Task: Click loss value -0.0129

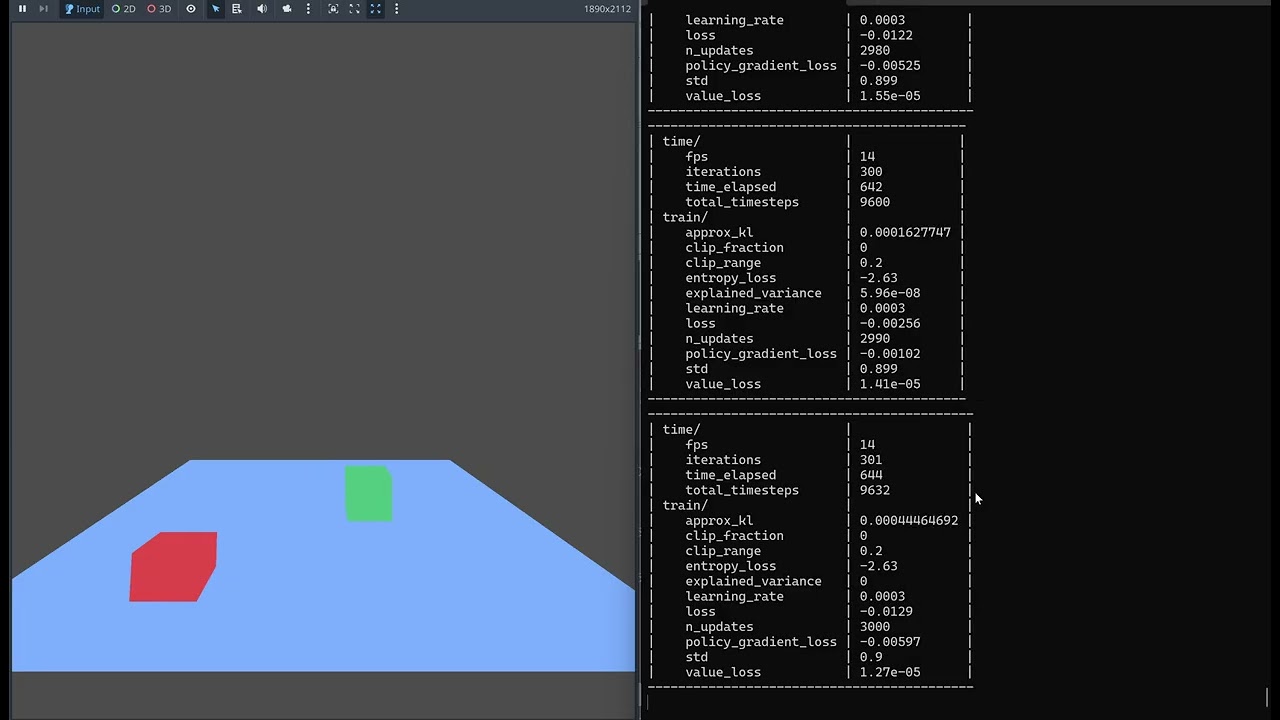Action: pyautogui.click(x=886, y=611)
